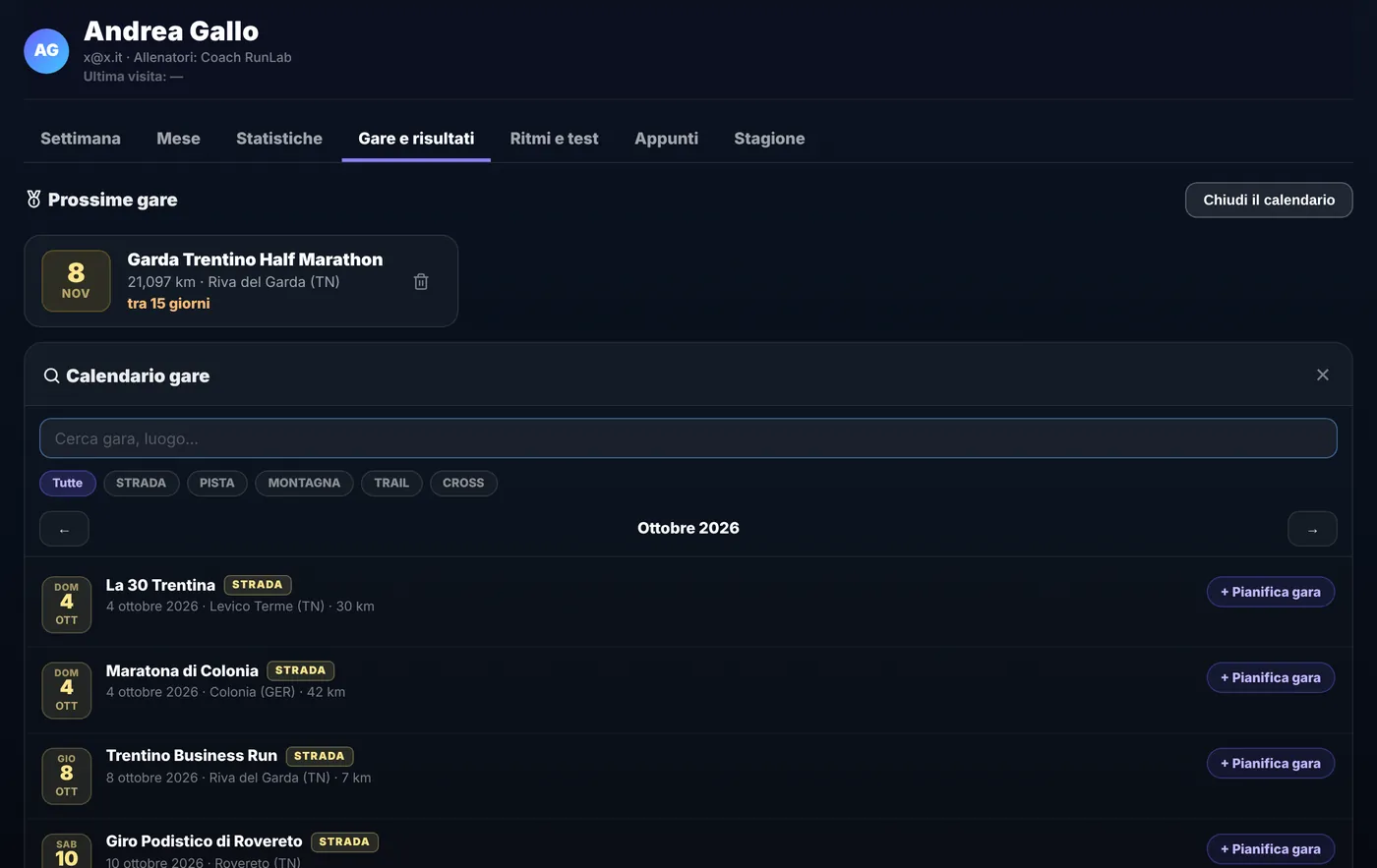
Task: Open the Appunti tab
Action: (x=667, y=139)
